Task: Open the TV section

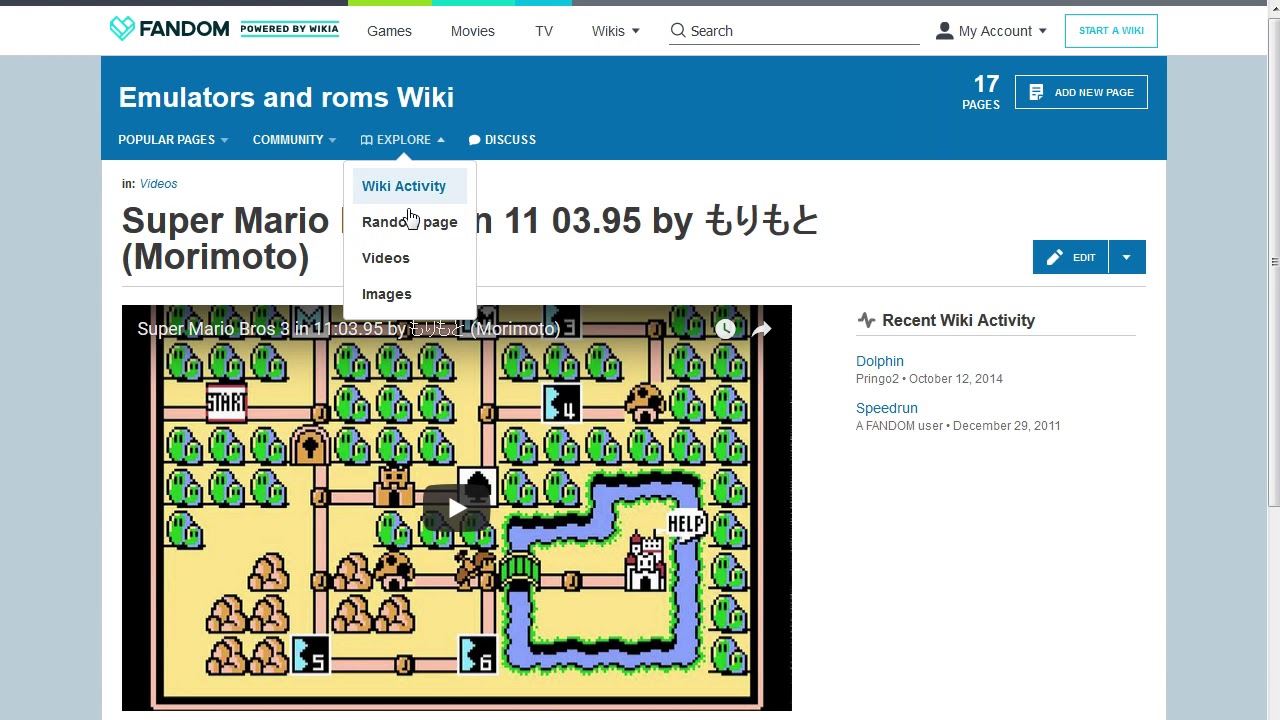Action: tap(544, 31)
